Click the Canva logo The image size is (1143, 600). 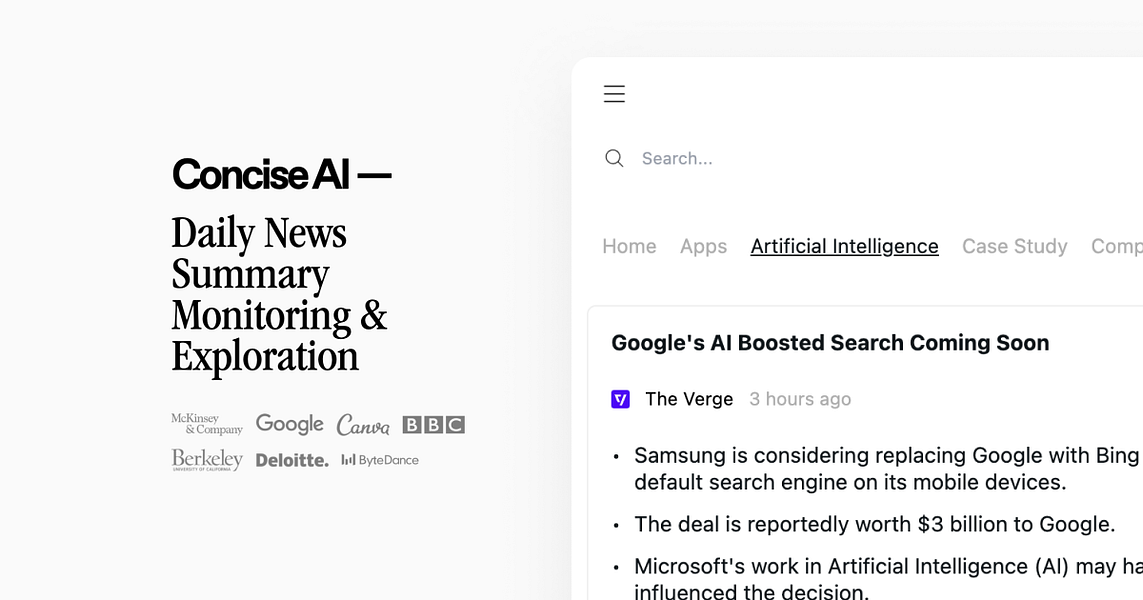tap(363, 425)
